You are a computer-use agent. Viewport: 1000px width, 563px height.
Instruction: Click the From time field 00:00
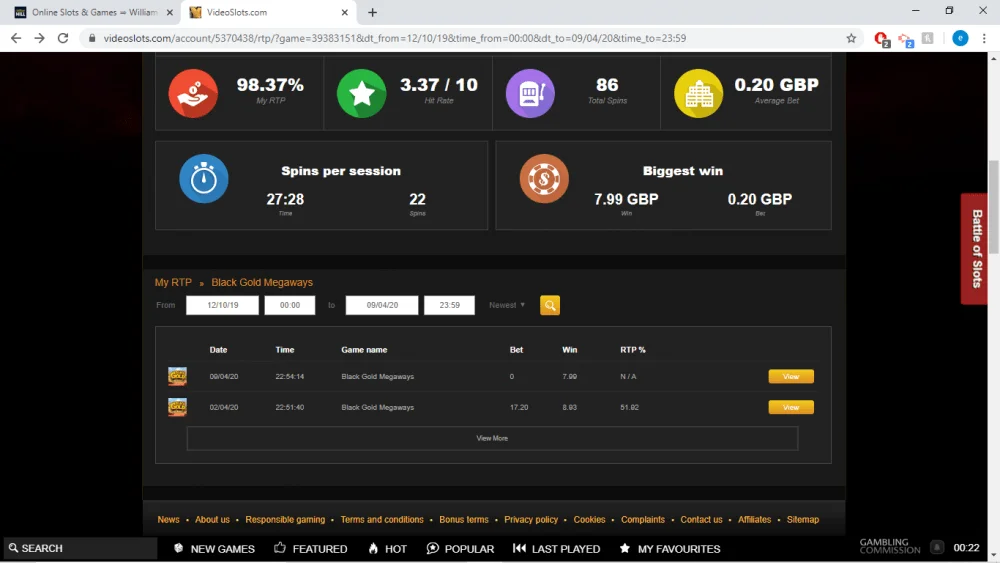coord(290,305)
